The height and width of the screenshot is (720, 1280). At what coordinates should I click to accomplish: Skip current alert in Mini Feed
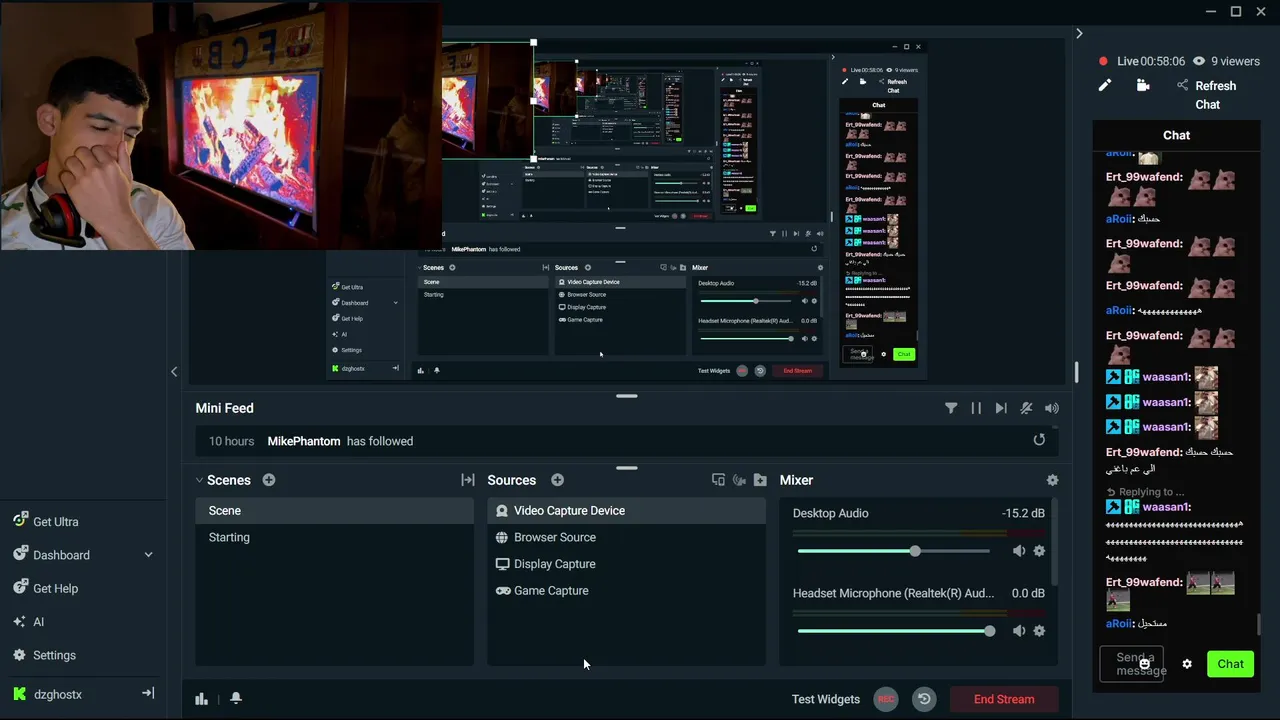pyautogui.click(x=1001, y=408)
